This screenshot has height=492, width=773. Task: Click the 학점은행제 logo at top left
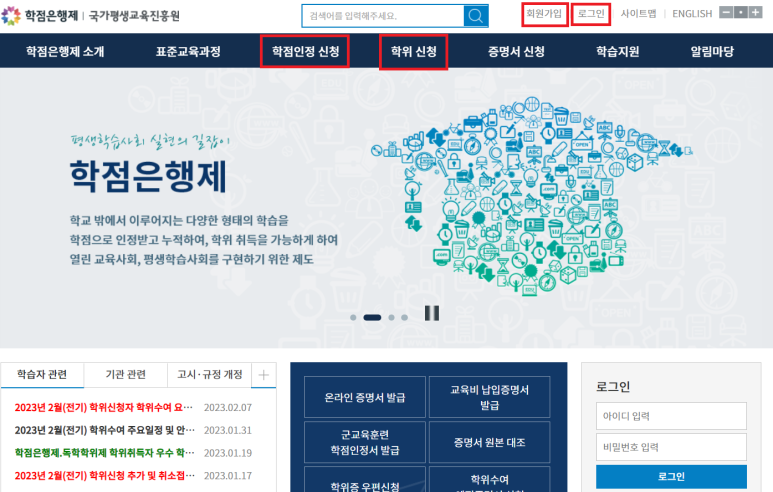point(40,16)
